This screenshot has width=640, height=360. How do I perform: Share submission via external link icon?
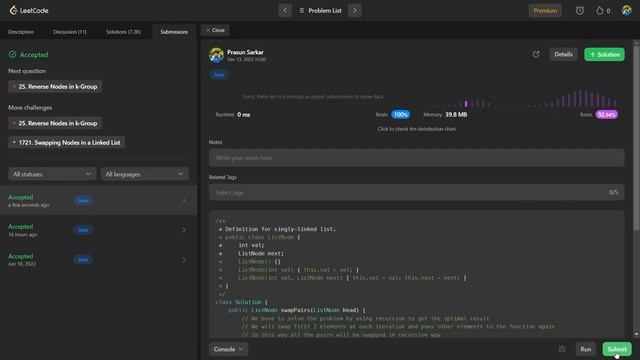point(536,54)
